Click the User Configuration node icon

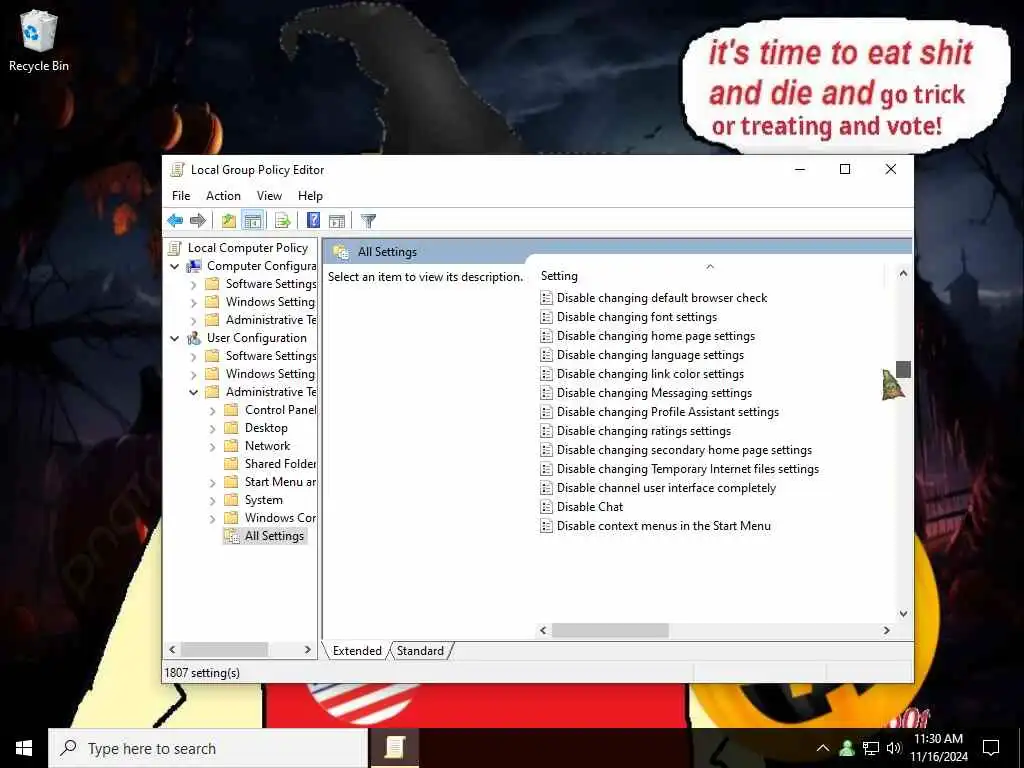[194, 338]
